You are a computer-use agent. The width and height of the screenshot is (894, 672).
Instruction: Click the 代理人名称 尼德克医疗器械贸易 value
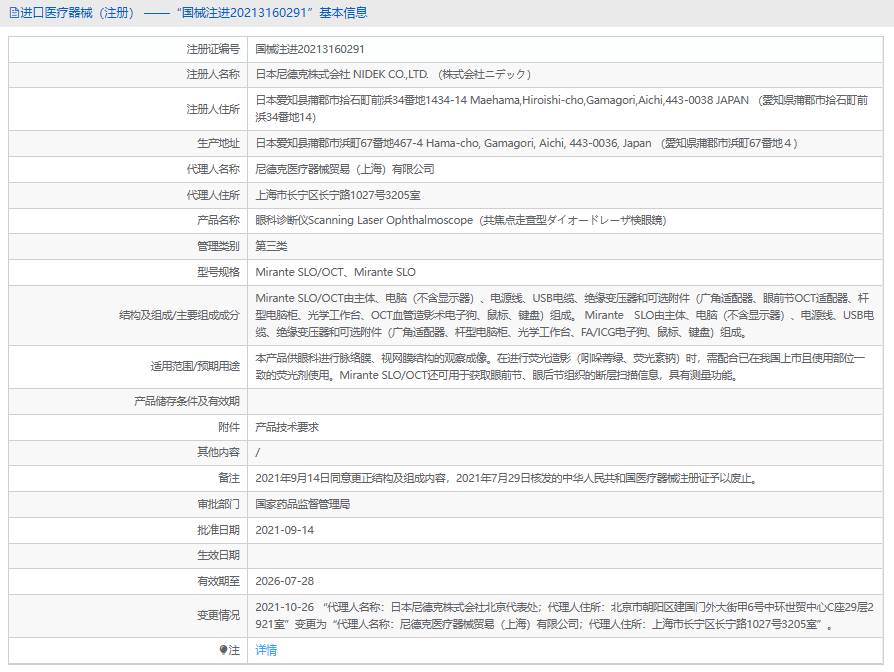coord(345,169)
